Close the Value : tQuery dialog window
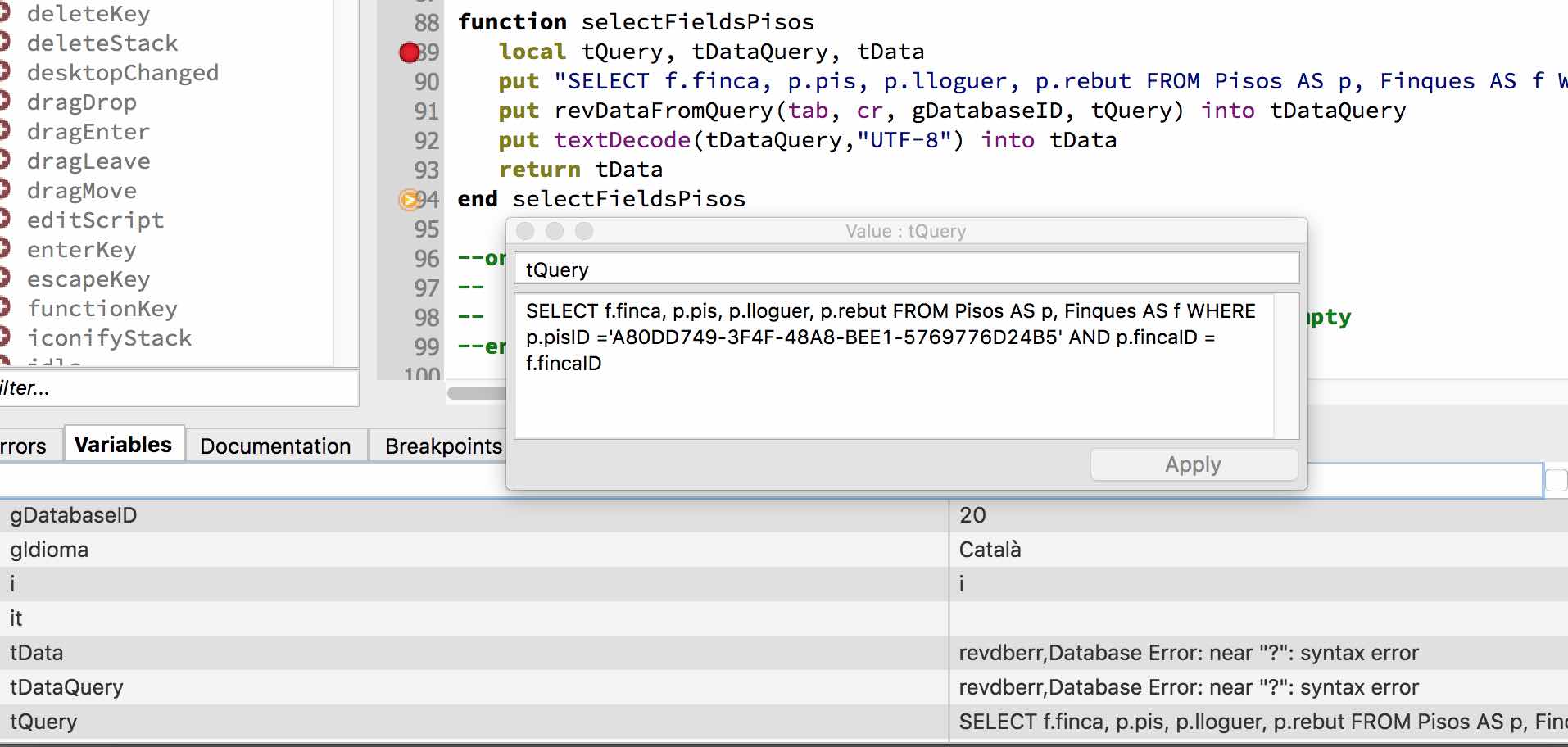The width and height of the screenshot is (1568, 747). point(526,232)
